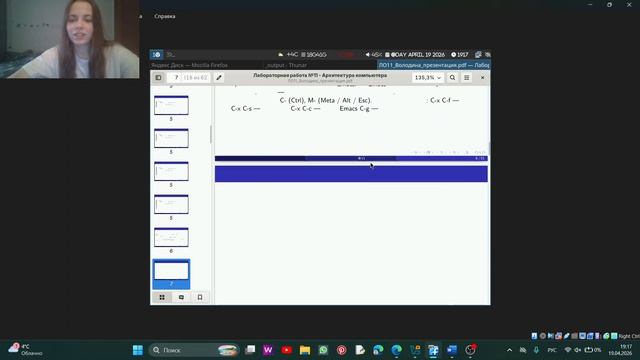
Task: Click the Right Ctrl host key indicator
Action: click(629, 336)
